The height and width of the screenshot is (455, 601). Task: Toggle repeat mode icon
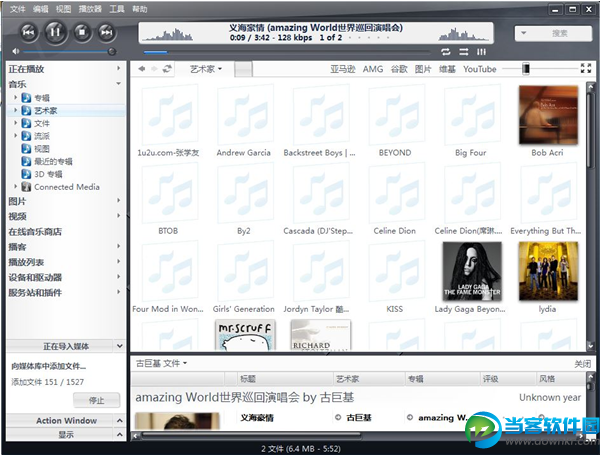point(446,52)
